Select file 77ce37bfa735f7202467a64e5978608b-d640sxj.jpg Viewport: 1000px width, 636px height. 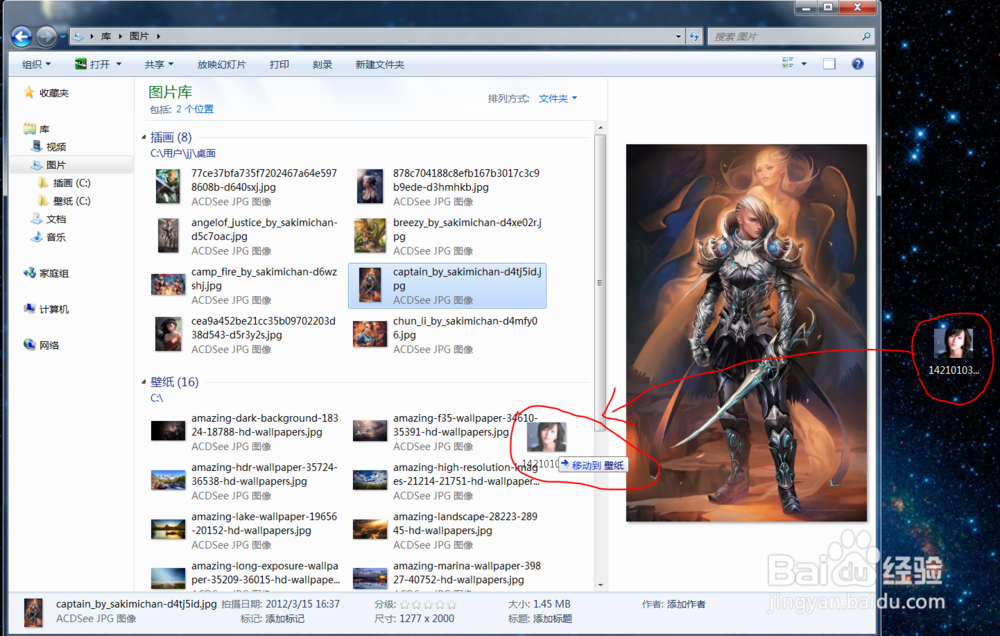point(247,187)
